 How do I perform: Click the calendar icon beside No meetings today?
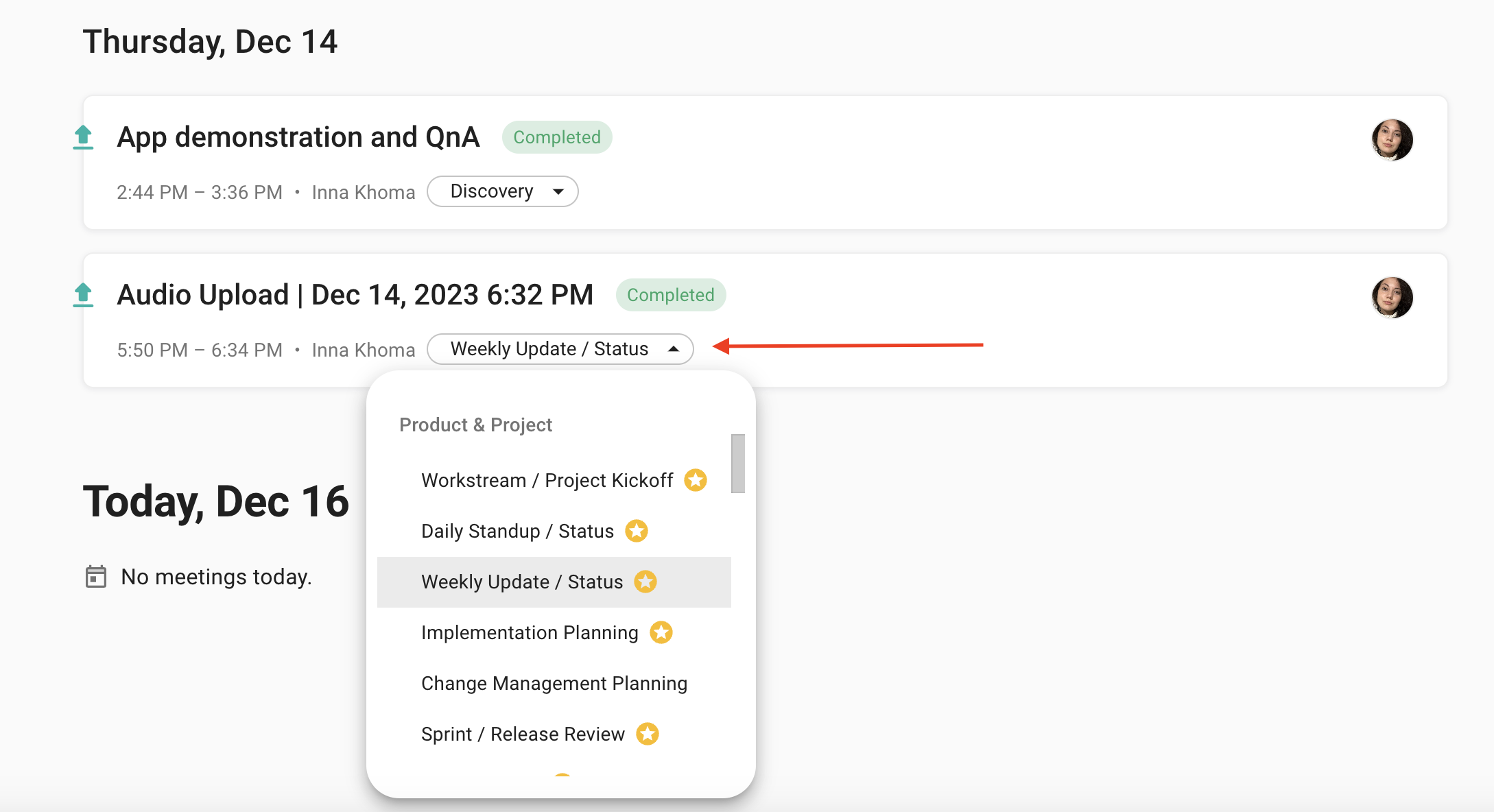point(95,576)
